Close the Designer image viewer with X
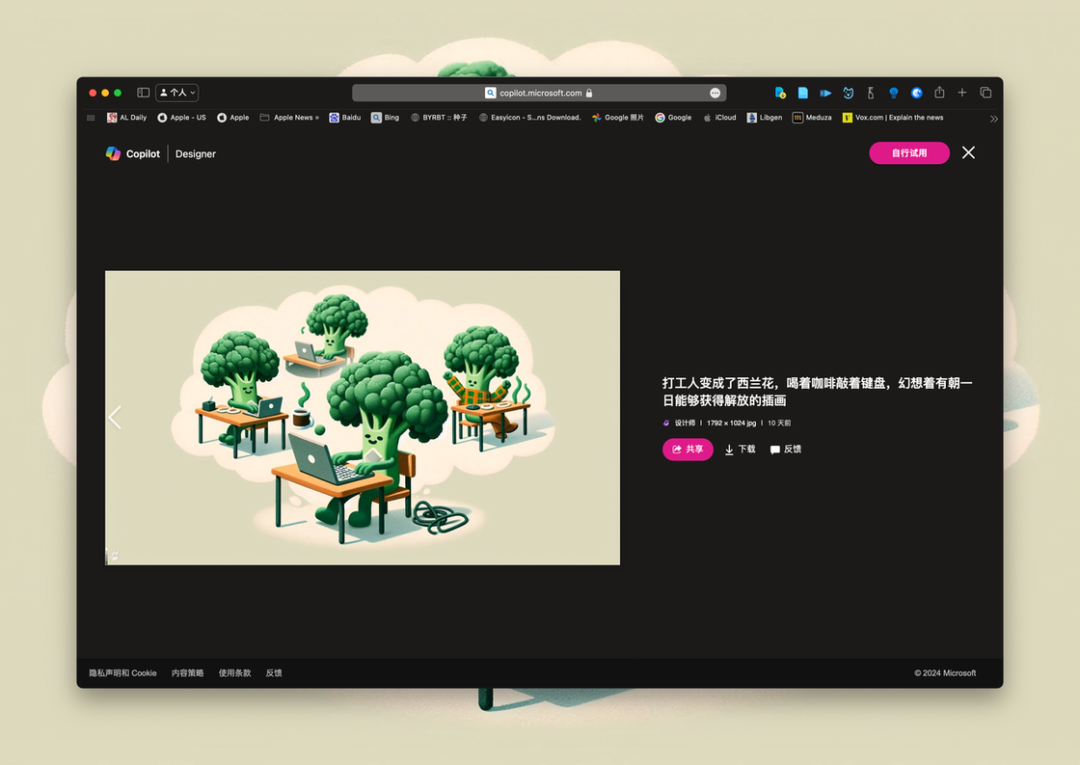Viewport: 1080px width, 765px height. [x=968, y=153]
